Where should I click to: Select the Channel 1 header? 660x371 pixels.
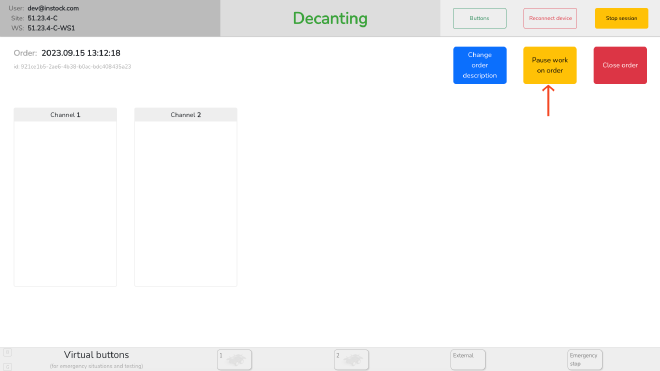(x=65, y=115)
